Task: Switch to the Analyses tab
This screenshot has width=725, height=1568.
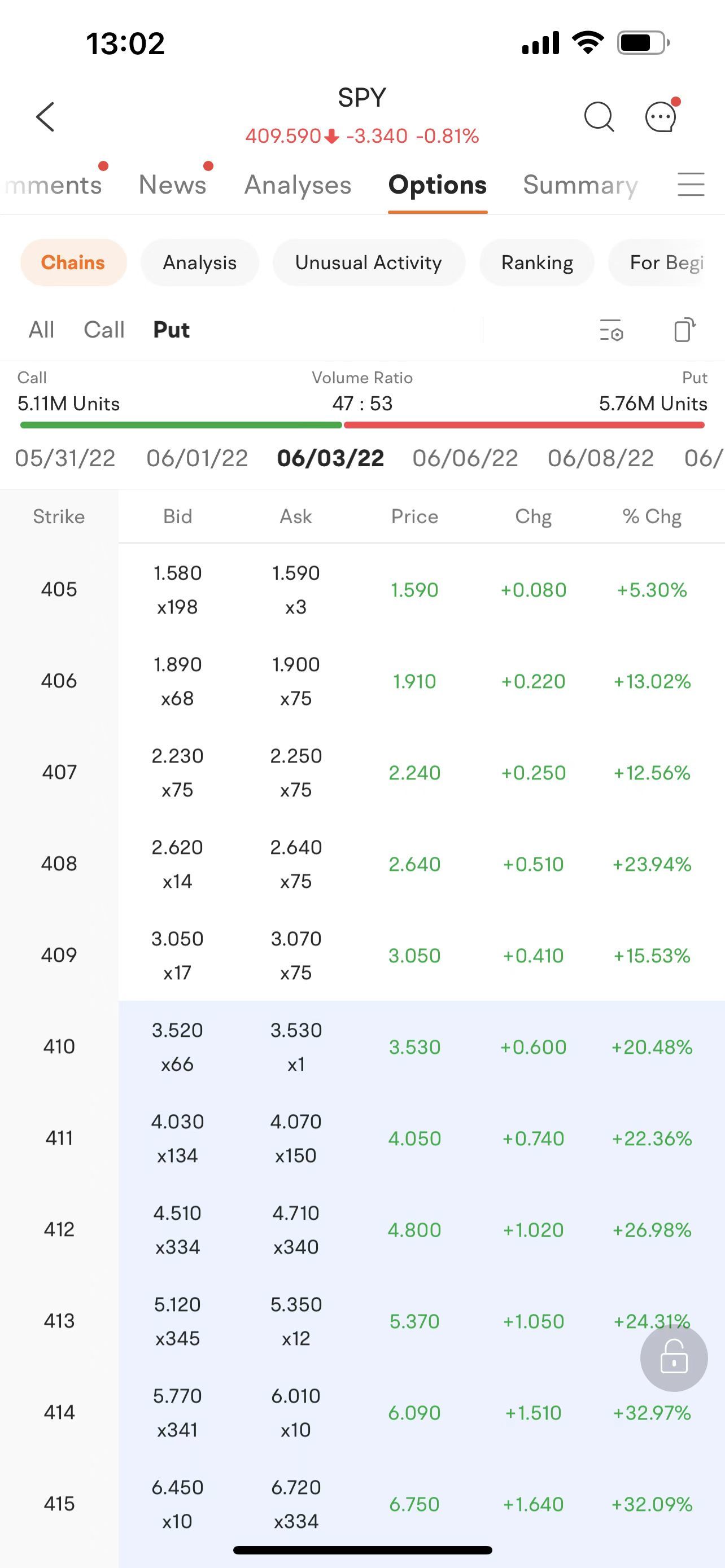Action: [x=298, y=185]
